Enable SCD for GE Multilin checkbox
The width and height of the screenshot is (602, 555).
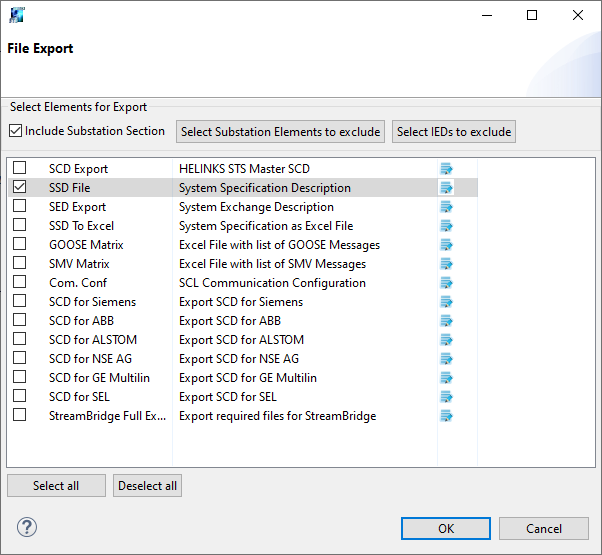click(x=20, y=378)
